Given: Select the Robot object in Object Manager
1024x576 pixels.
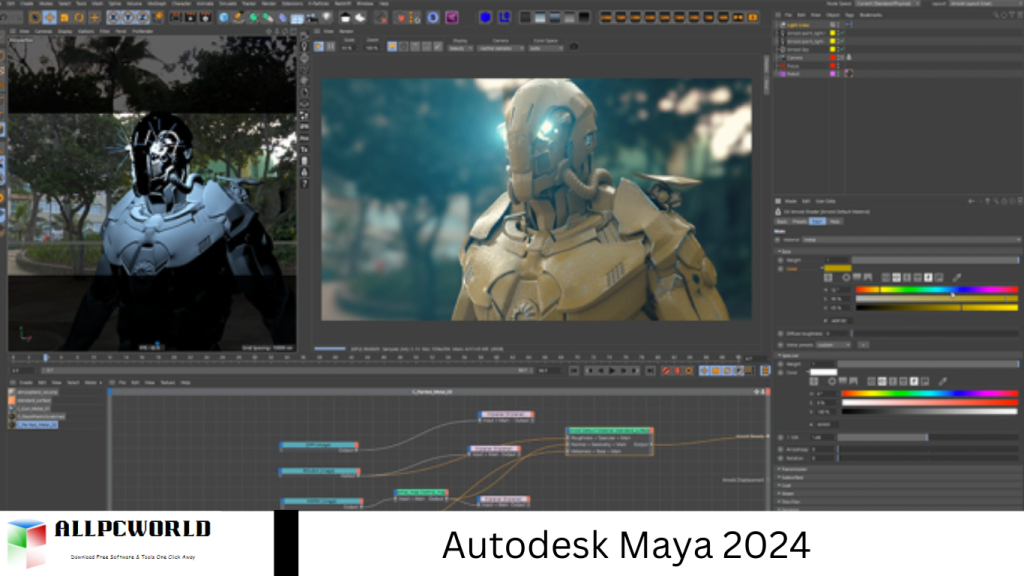Looking at the screenshot, I should 793,74.
